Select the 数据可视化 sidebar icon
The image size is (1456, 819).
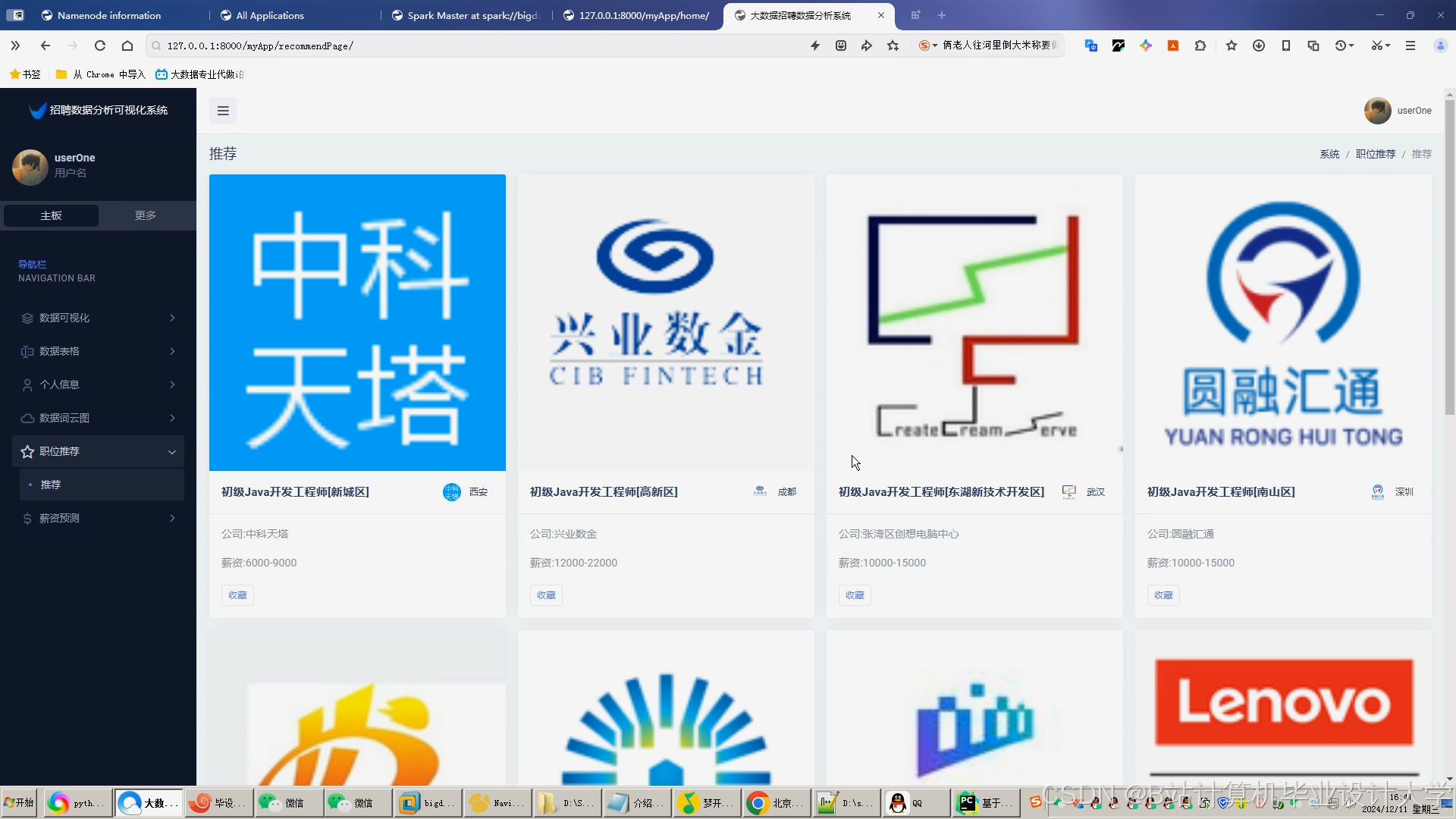point(26,318)
